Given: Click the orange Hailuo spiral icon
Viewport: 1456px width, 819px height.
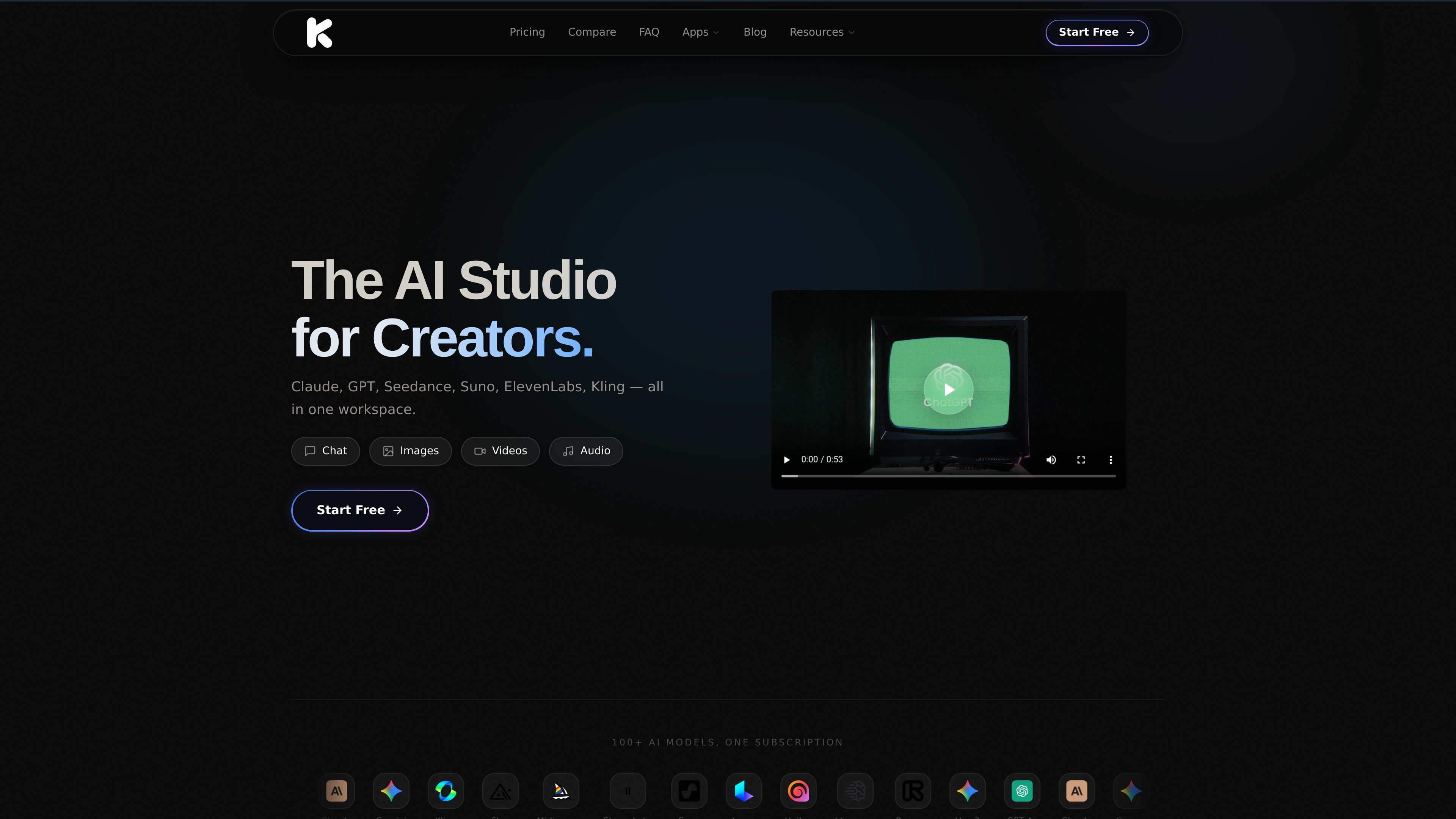Looking at the screenshot, I should (x=798, y=791).
